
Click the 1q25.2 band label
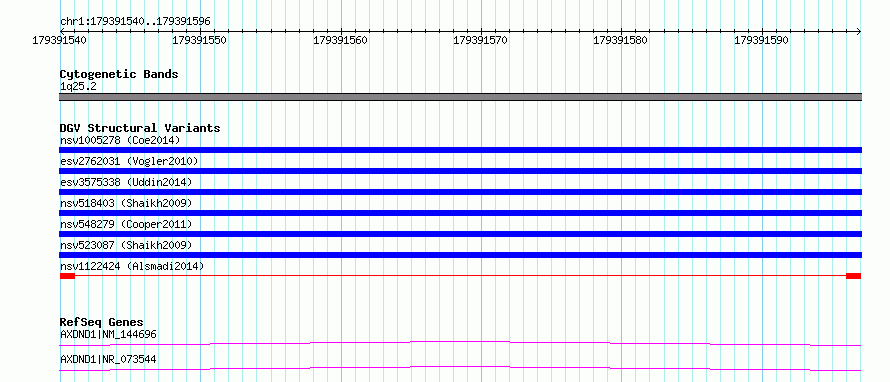(77, 86)
